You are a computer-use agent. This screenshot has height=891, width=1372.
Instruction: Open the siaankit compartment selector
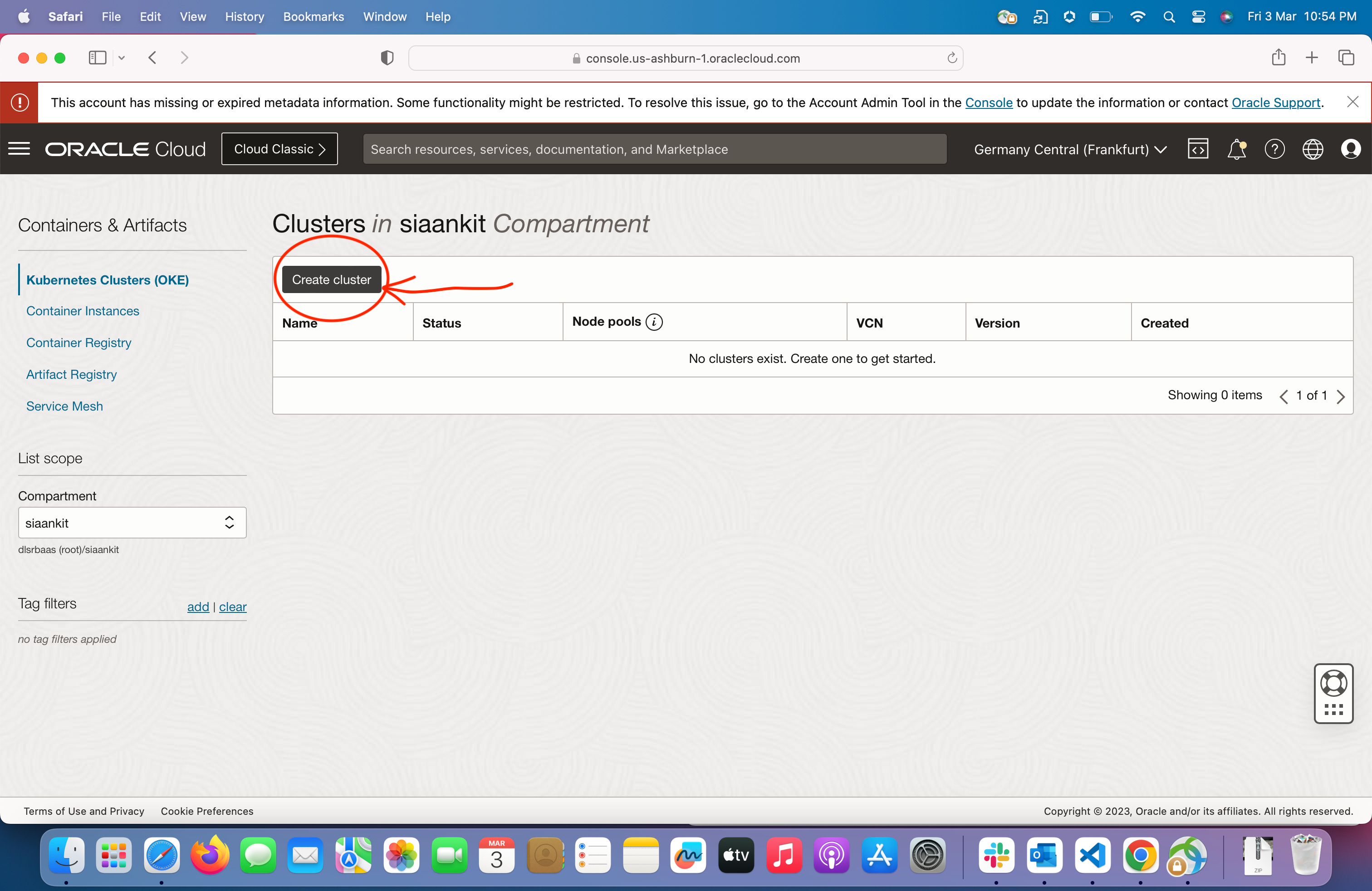(x=132, y=523)
